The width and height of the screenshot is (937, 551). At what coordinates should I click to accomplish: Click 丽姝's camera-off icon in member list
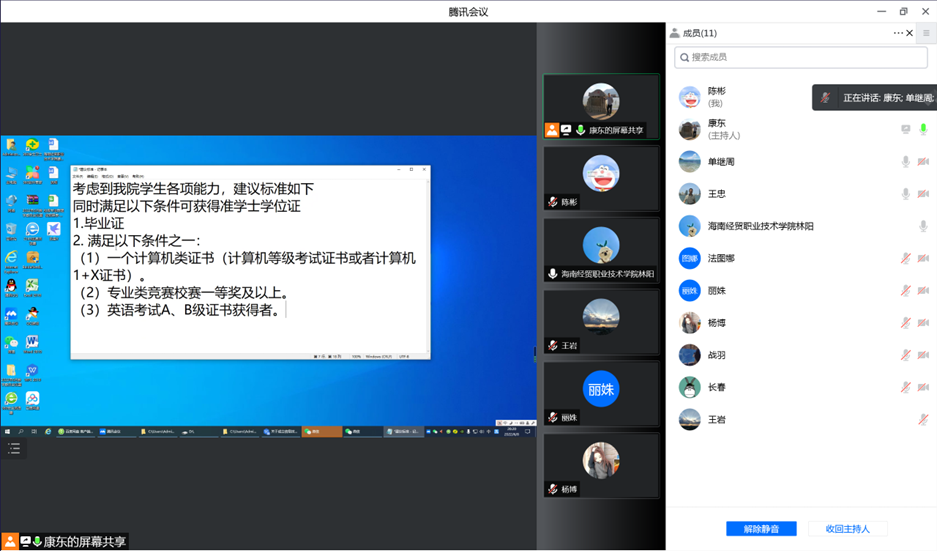[923, 291]
